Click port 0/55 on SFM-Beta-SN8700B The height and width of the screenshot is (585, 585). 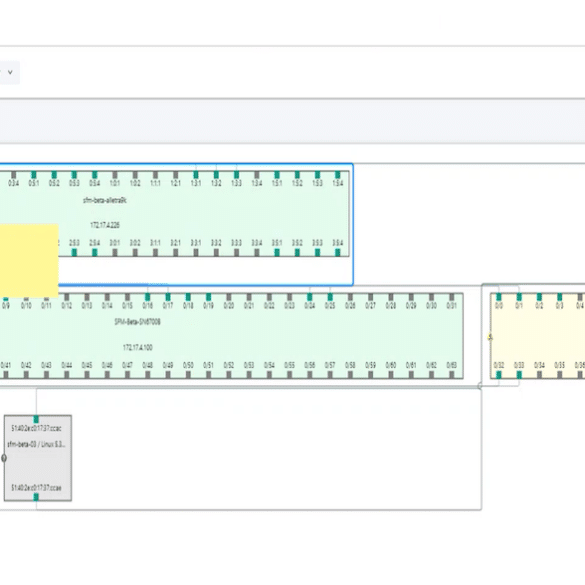point(290,375)
